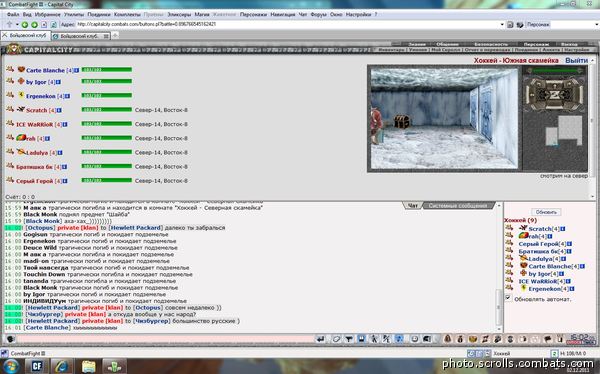Select the Чат tab

tap(412, 206)
